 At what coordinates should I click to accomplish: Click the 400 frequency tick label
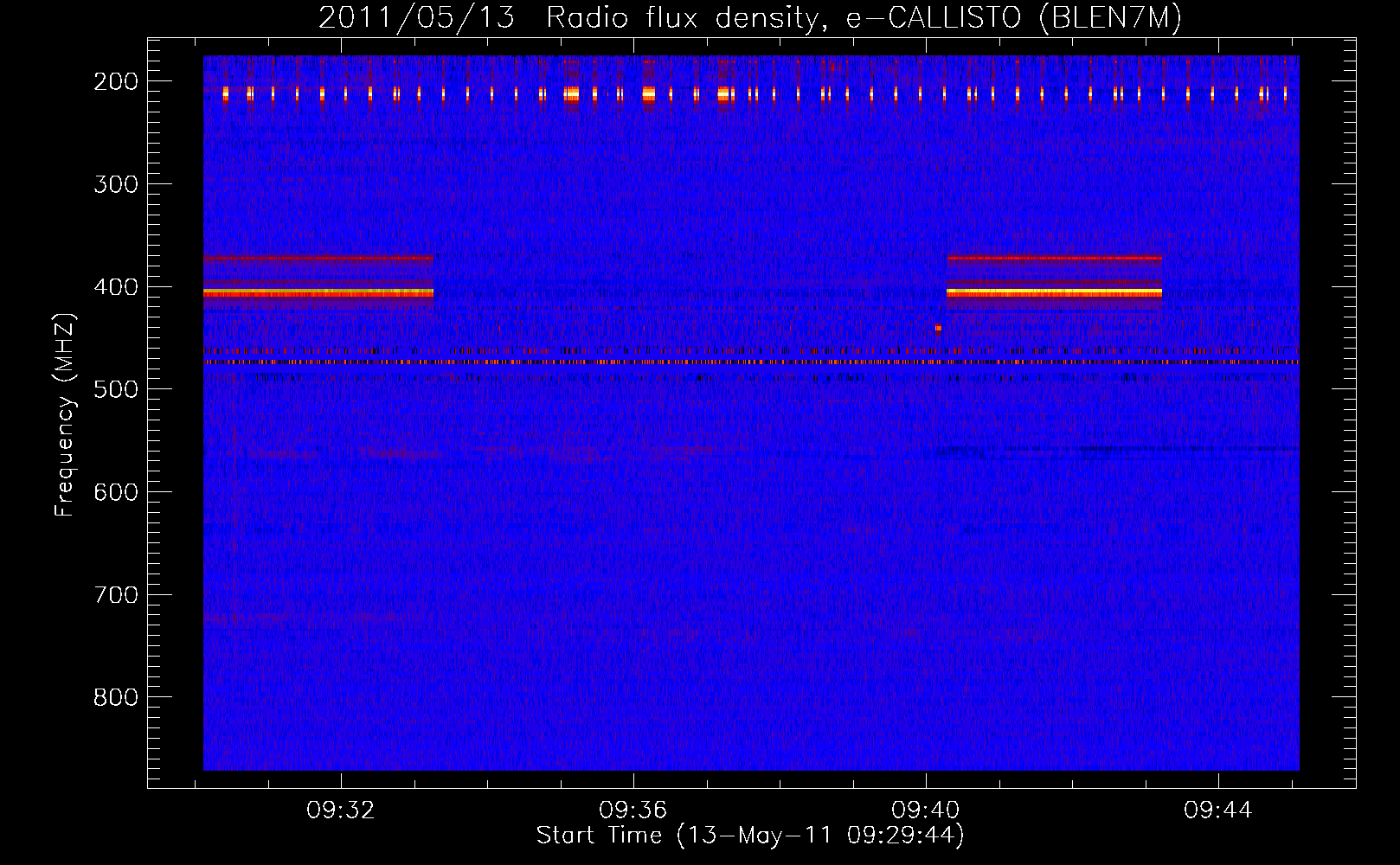[116, 287]
